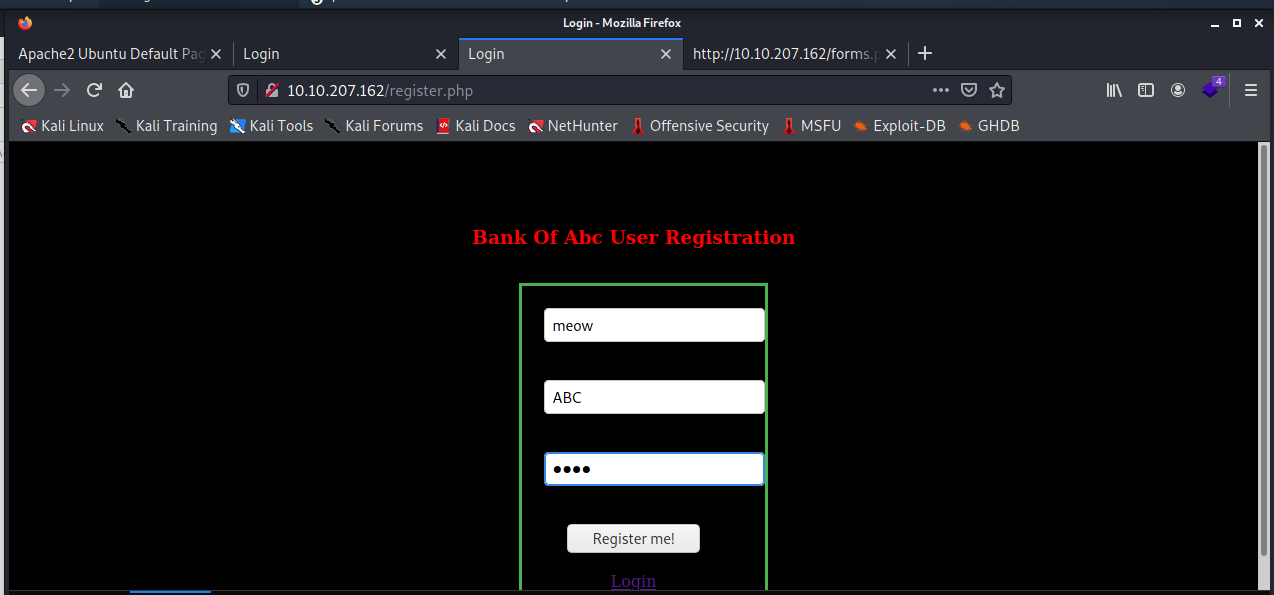
Task: Switch to Apache2 Ubuntu Default Page tab
Action: click(x=110, y=54)
